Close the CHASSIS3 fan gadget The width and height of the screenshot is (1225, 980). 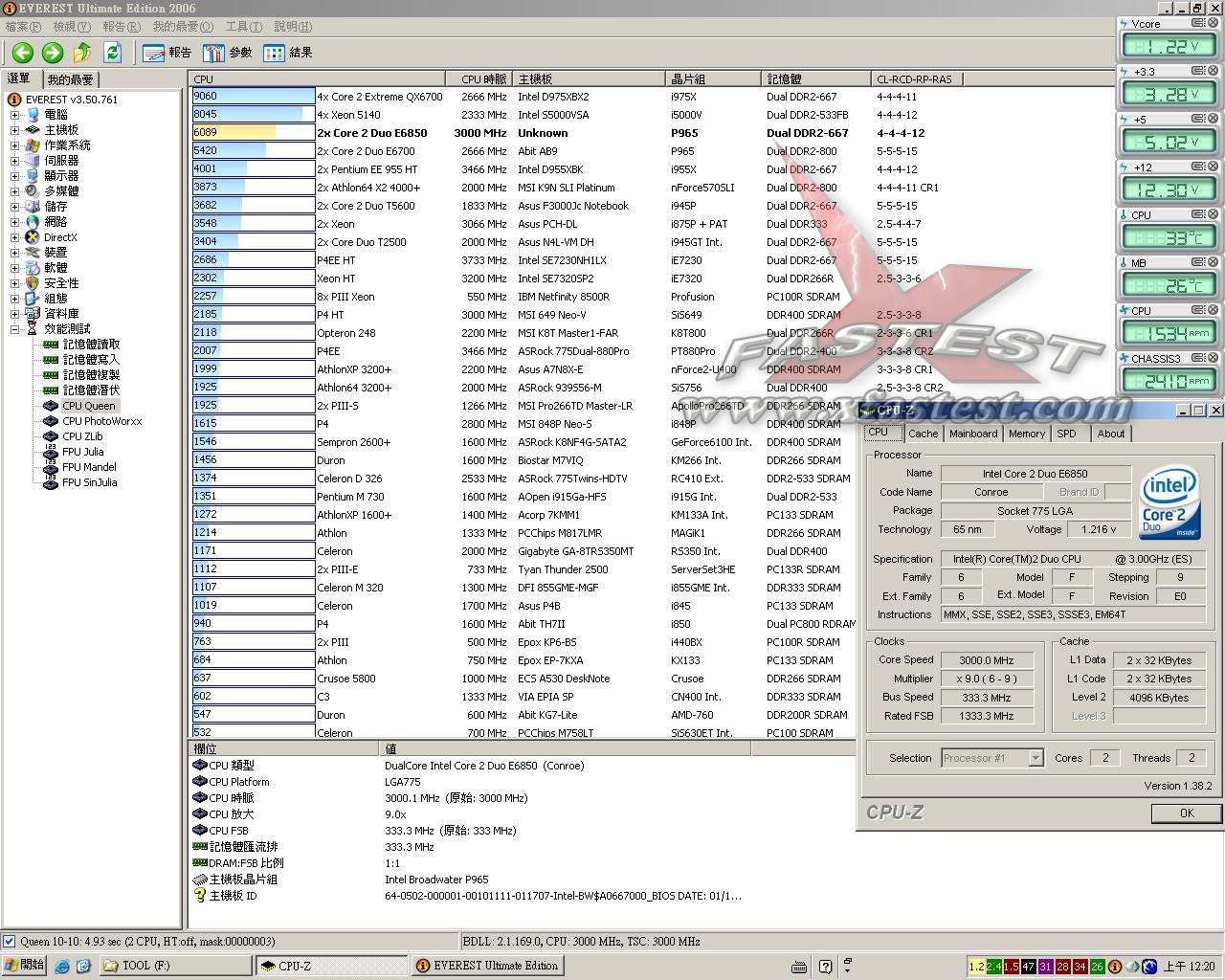click(1212, 358)
